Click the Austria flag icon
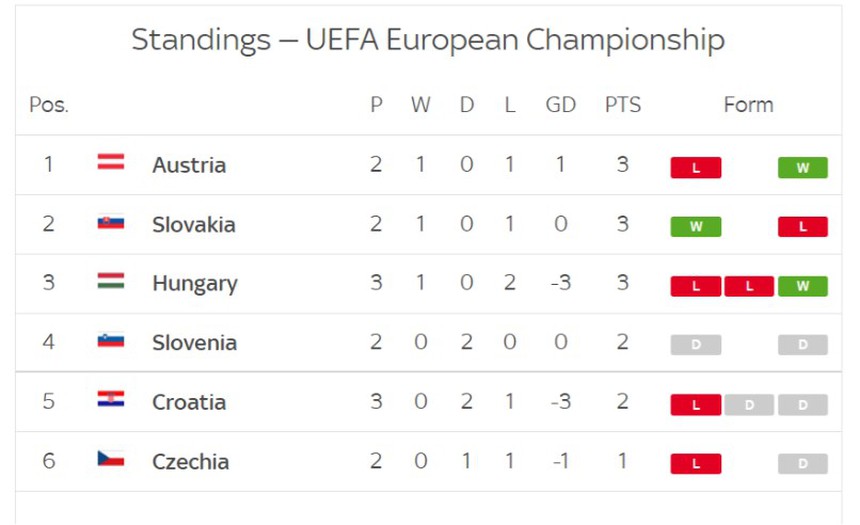Screen dimensions: 860x525 pyautogui.click(x=111, y=162)
